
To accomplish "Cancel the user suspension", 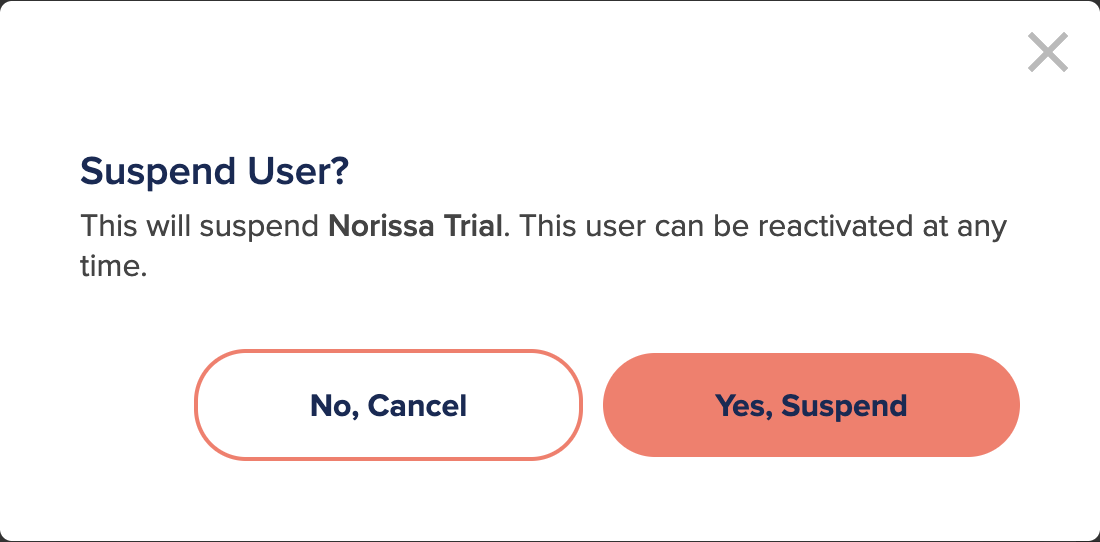I will point(388,405).
